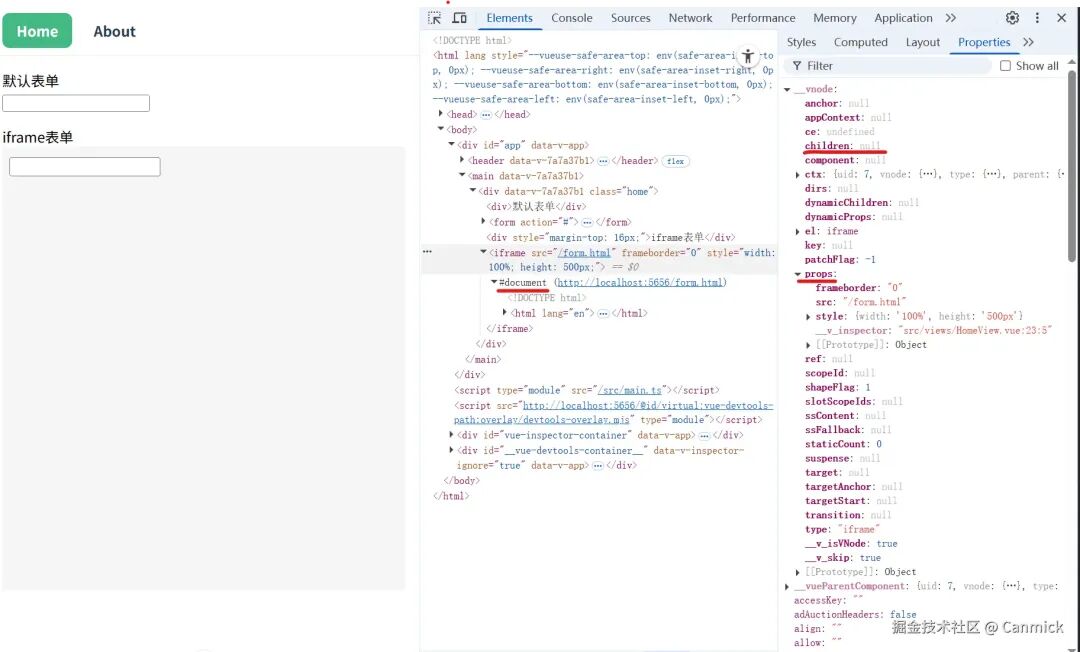Viewport: 1080px width, 652px height.
Task: Click the flex badge on header element
Action: click(x=676, y=161)
